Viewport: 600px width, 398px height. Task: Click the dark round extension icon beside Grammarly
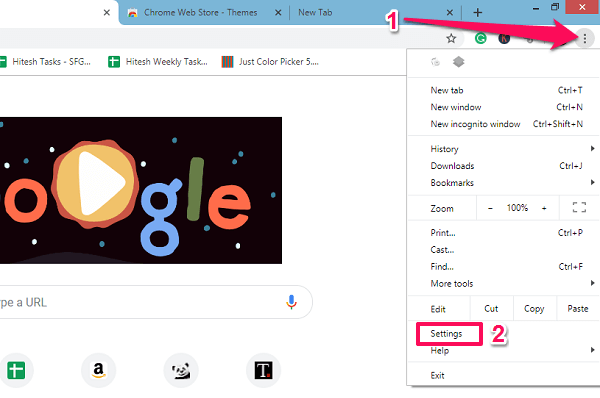coord(504,38)
